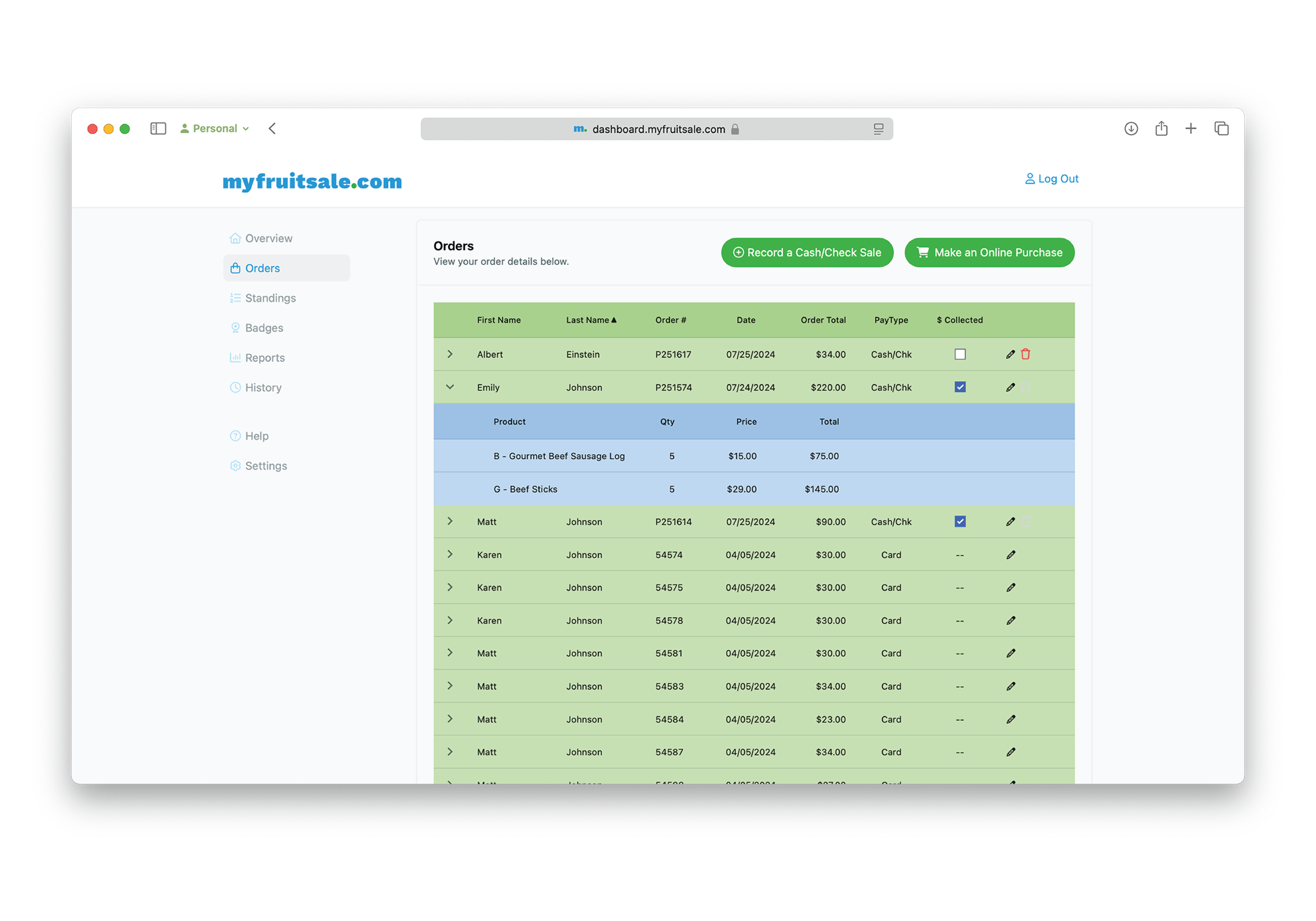Expand Matt Johnson order 54584

point(450,719)
